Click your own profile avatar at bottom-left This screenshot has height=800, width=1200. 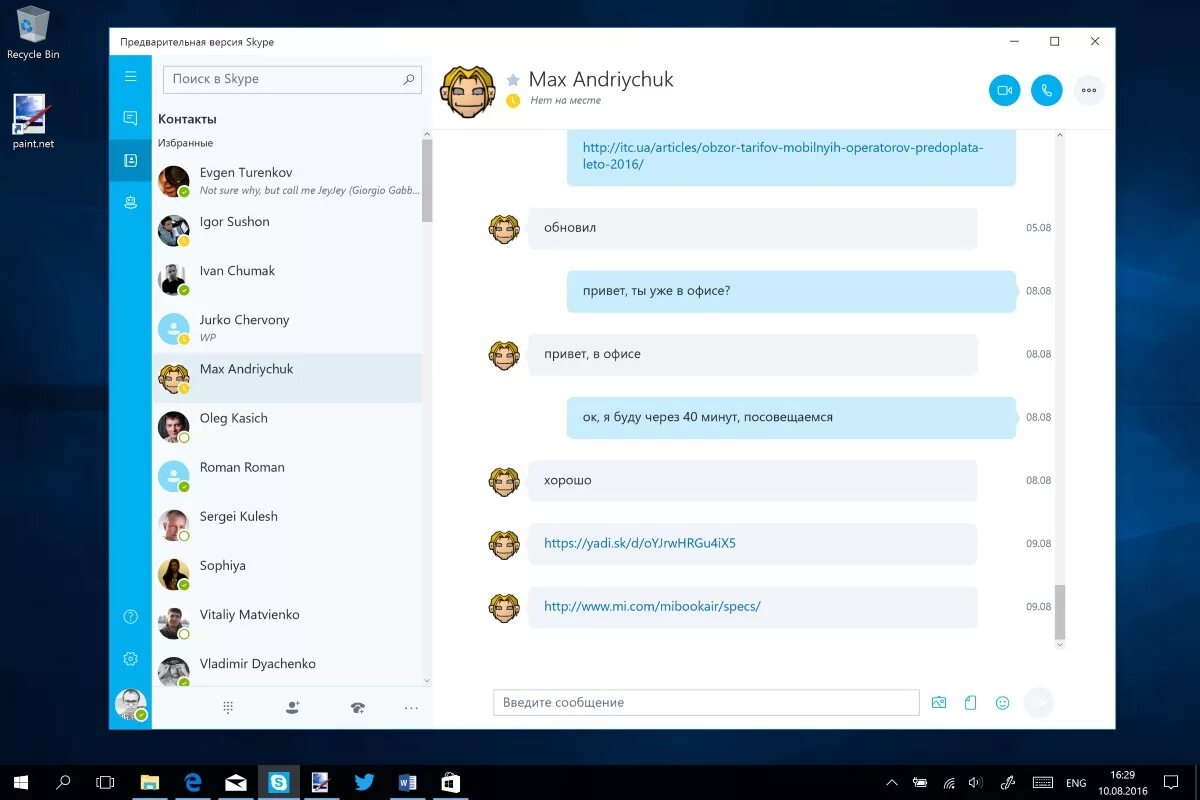(130, 704)
